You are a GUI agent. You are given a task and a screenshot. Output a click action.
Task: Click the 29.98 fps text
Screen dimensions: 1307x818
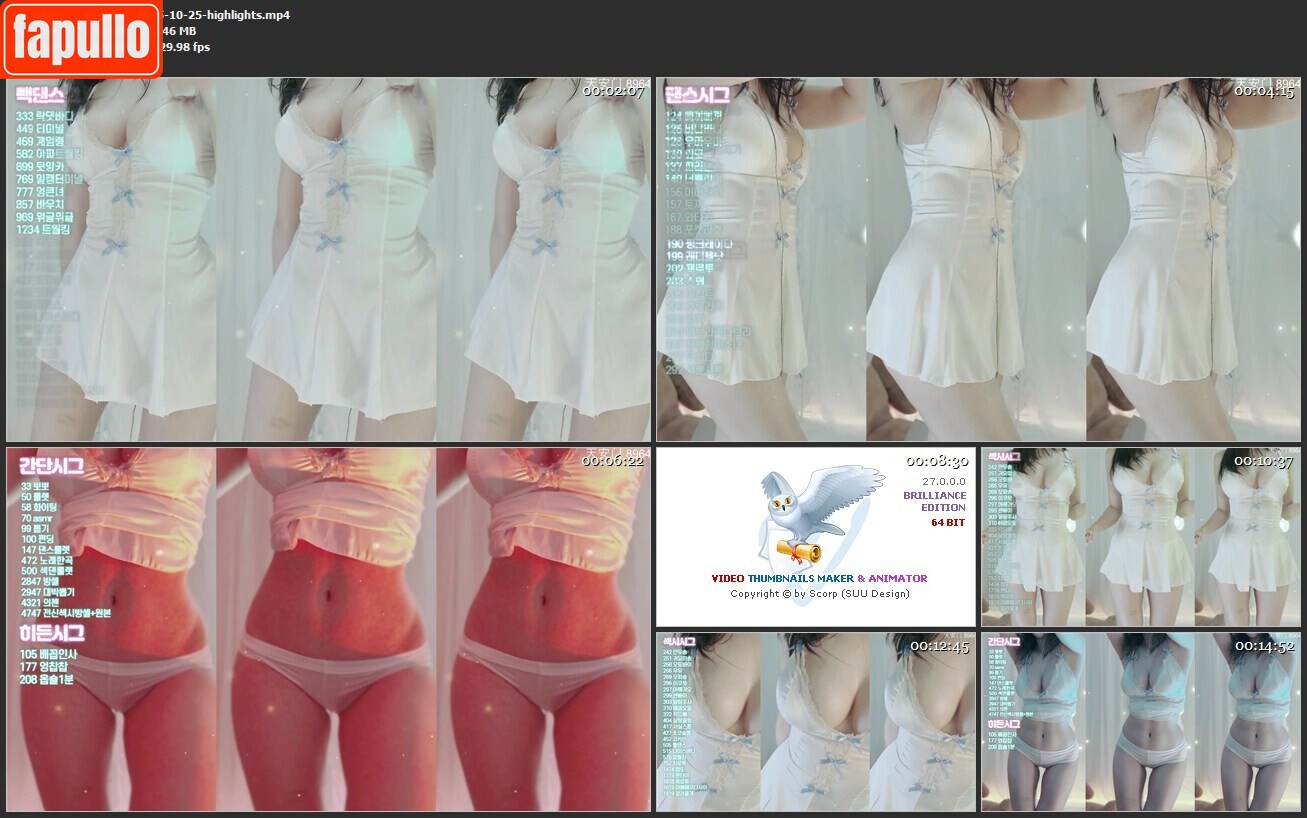pos(185,47)
